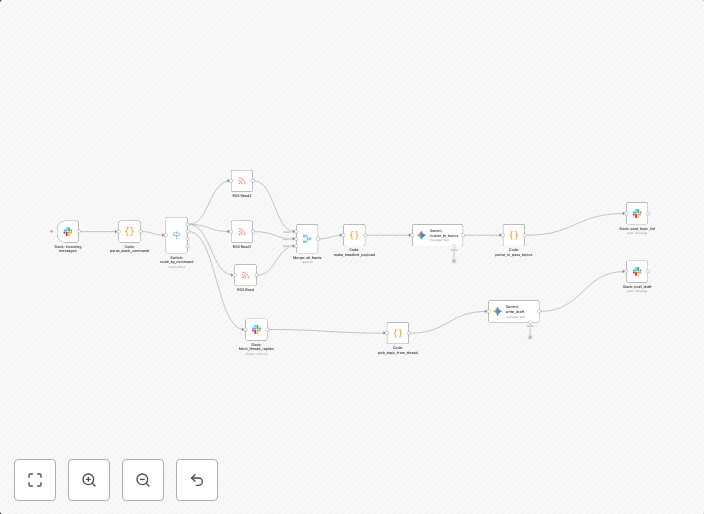Fit the workflow to view
Viewport: 704px width, 514px height.
tap(35, 480)
